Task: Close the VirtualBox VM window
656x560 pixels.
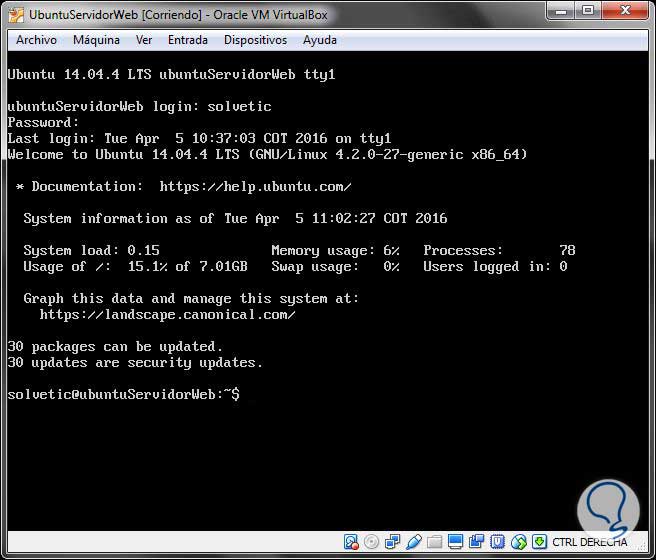Action: point(625,10)
